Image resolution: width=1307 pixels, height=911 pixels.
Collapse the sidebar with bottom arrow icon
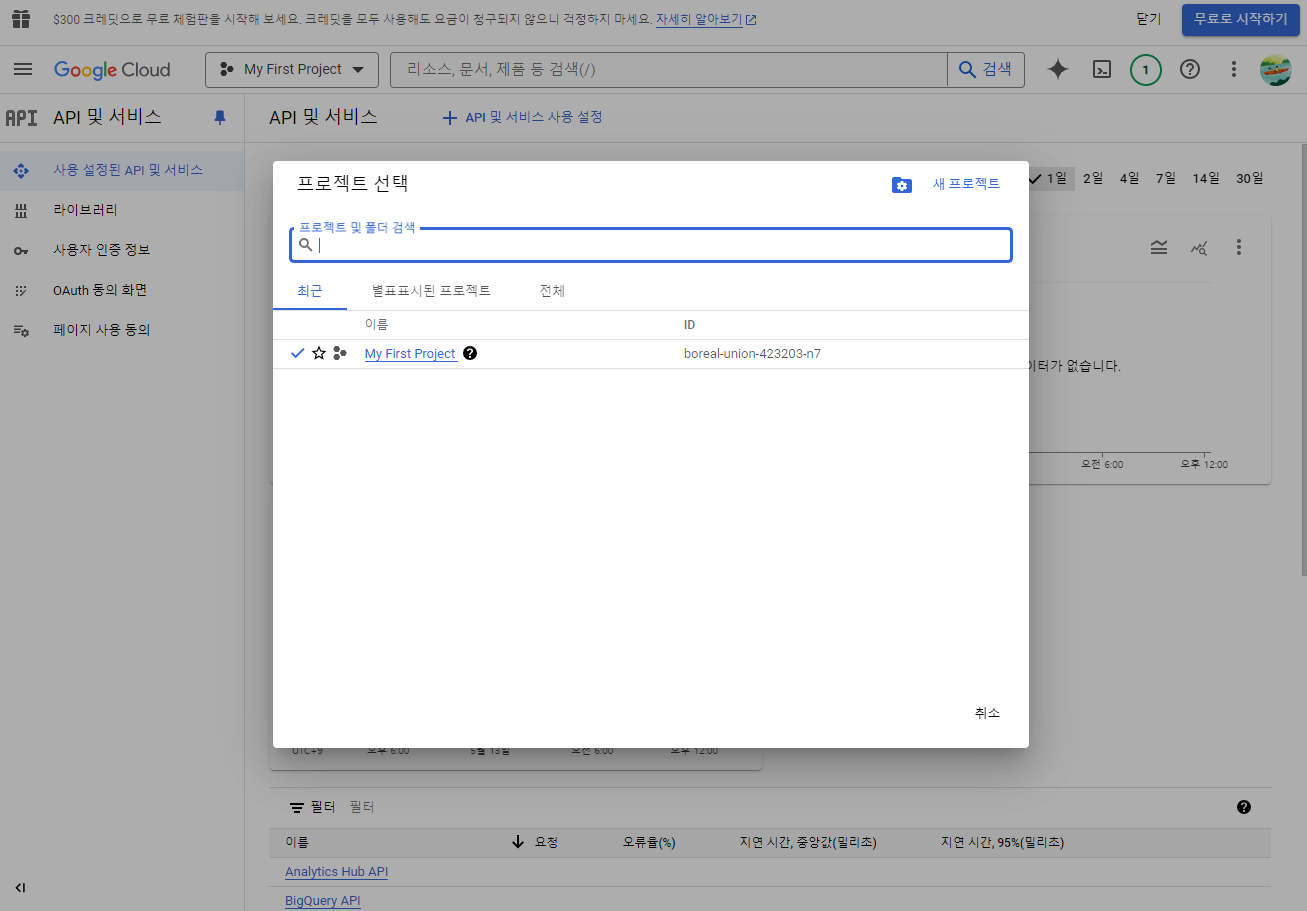click(x=20, y=887)
